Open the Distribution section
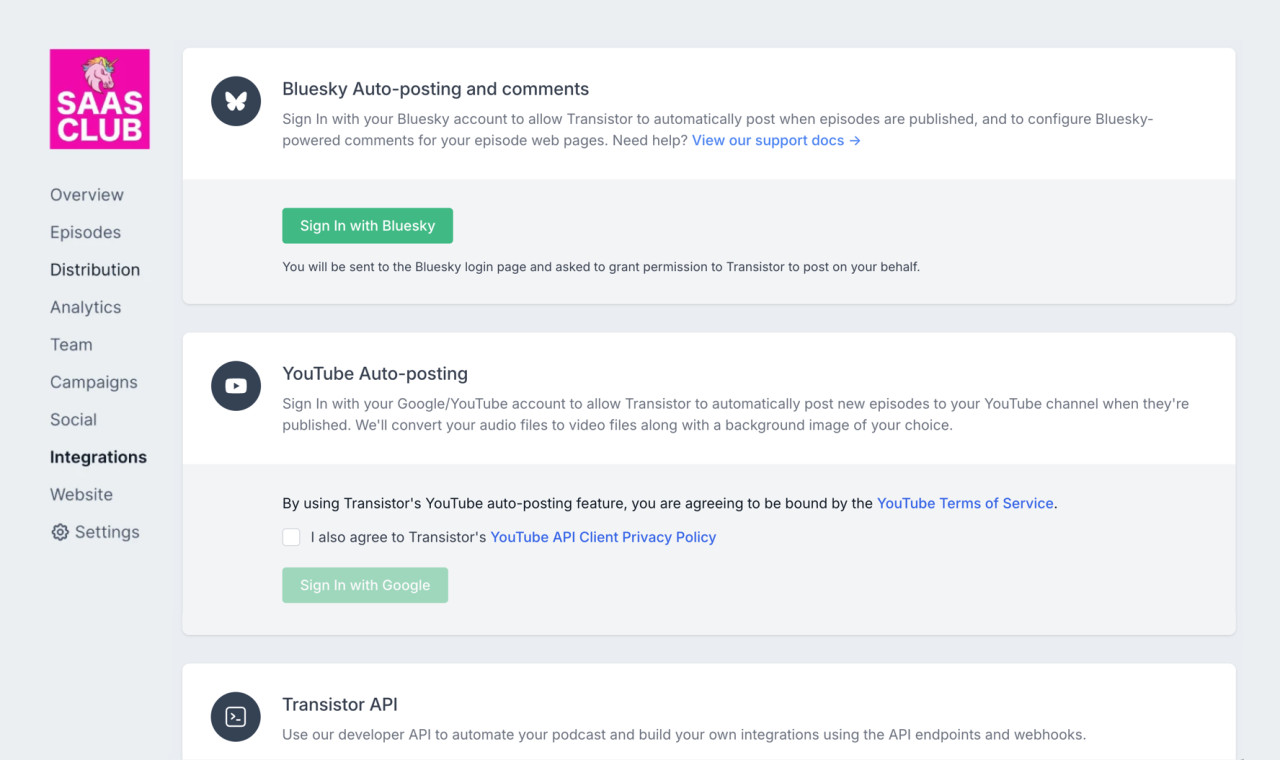Image resolution: width=1280 pixels, height=760 pixels. (x=95, y=270)
